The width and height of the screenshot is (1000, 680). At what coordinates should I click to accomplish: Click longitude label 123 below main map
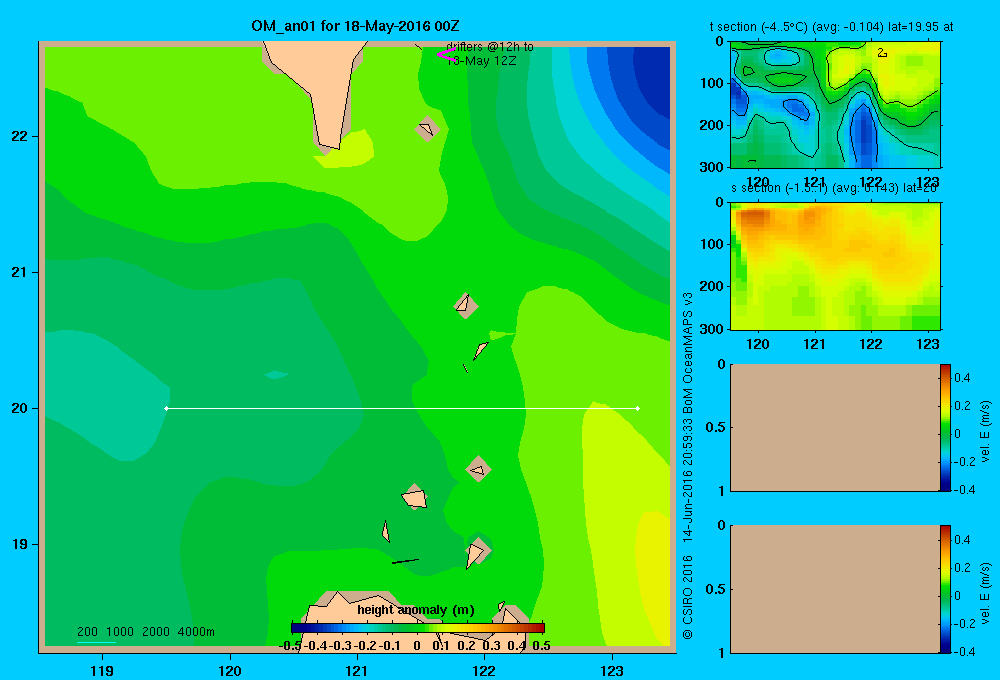pyautogui.click(x=612, y=670)
